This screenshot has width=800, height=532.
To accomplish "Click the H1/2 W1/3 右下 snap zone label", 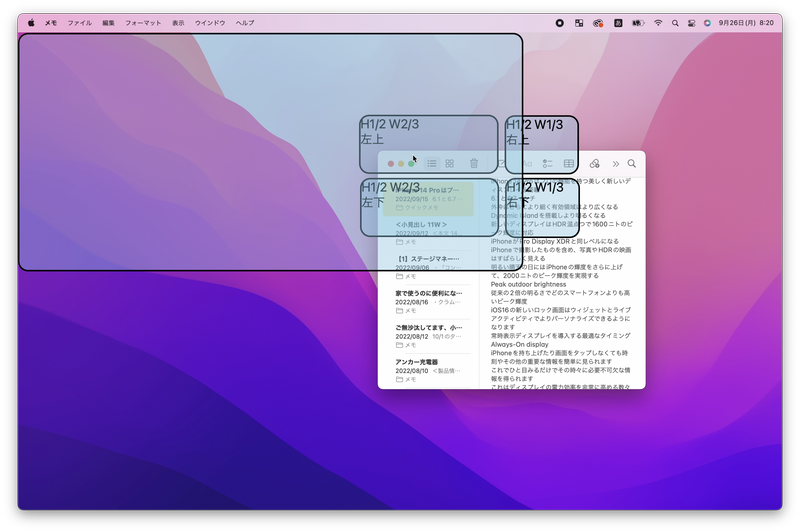I will coord(535,194).
